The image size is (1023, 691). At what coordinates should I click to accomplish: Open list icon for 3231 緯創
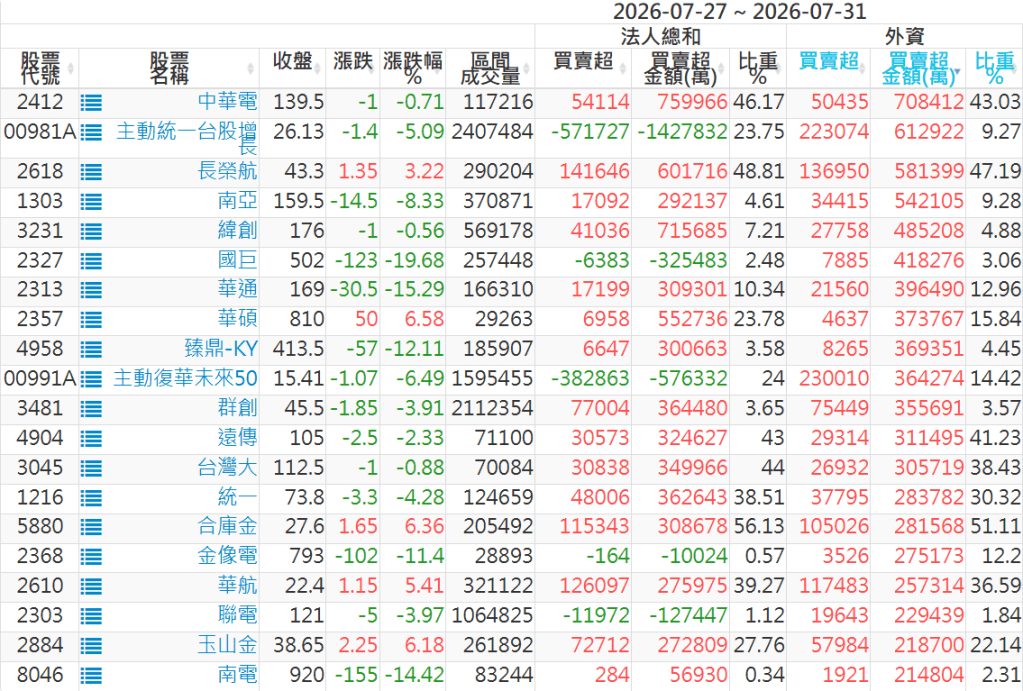(x=91, y=232)
